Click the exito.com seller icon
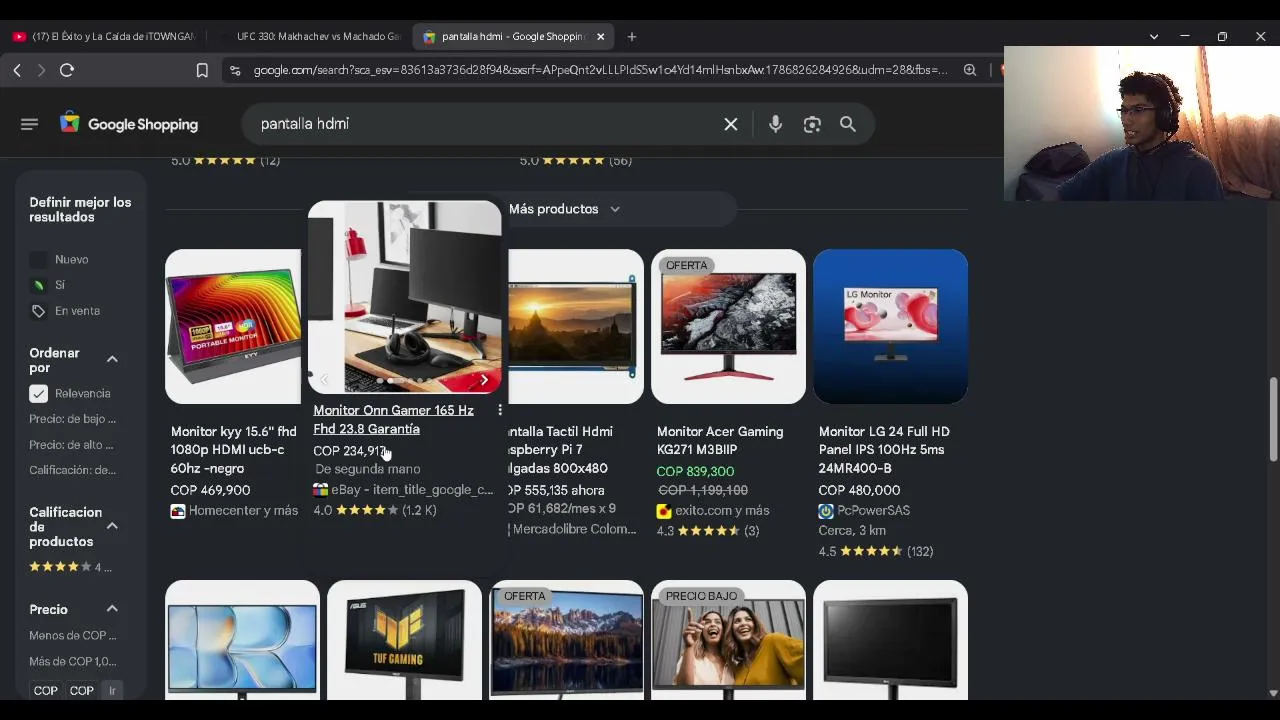Screen dimensions: 1280x720 [x=664, y=511]
